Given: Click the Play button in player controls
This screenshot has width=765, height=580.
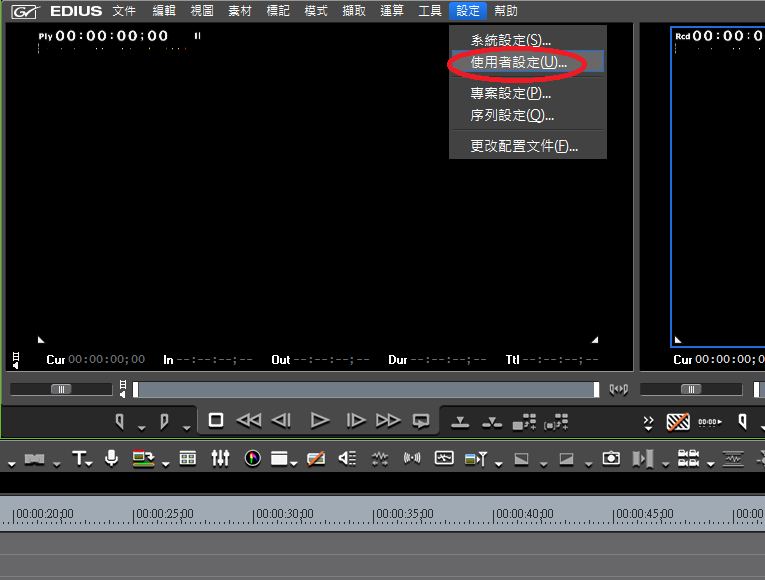Looking at the screenshot, I should (x=320, y=421).
